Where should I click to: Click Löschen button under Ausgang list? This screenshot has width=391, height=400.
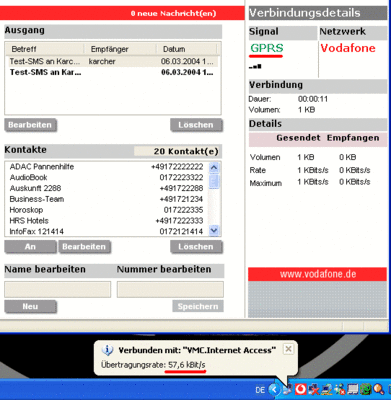(196, 125)
